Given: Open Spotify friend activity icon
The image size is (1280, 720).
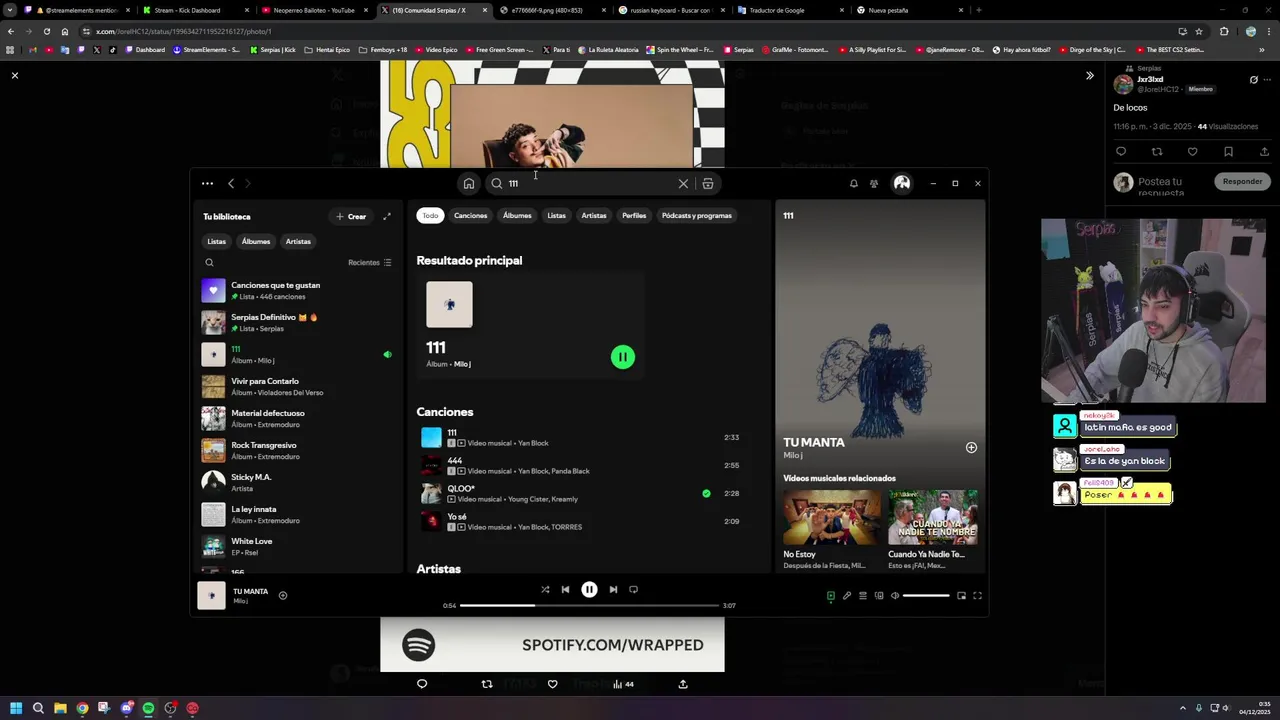Looking at the screenshot, I should [874, 183].
